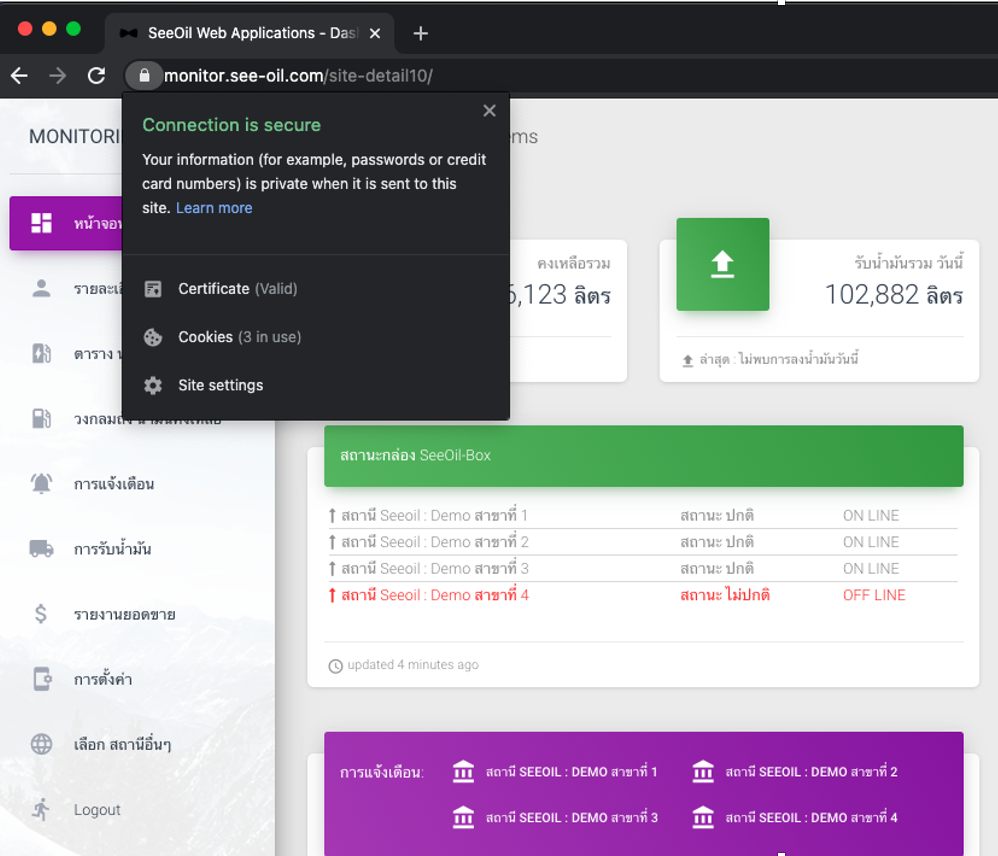Click the cookie icon in security popup
This screenshot has width=998, height=856.
[x=153, y=337]
